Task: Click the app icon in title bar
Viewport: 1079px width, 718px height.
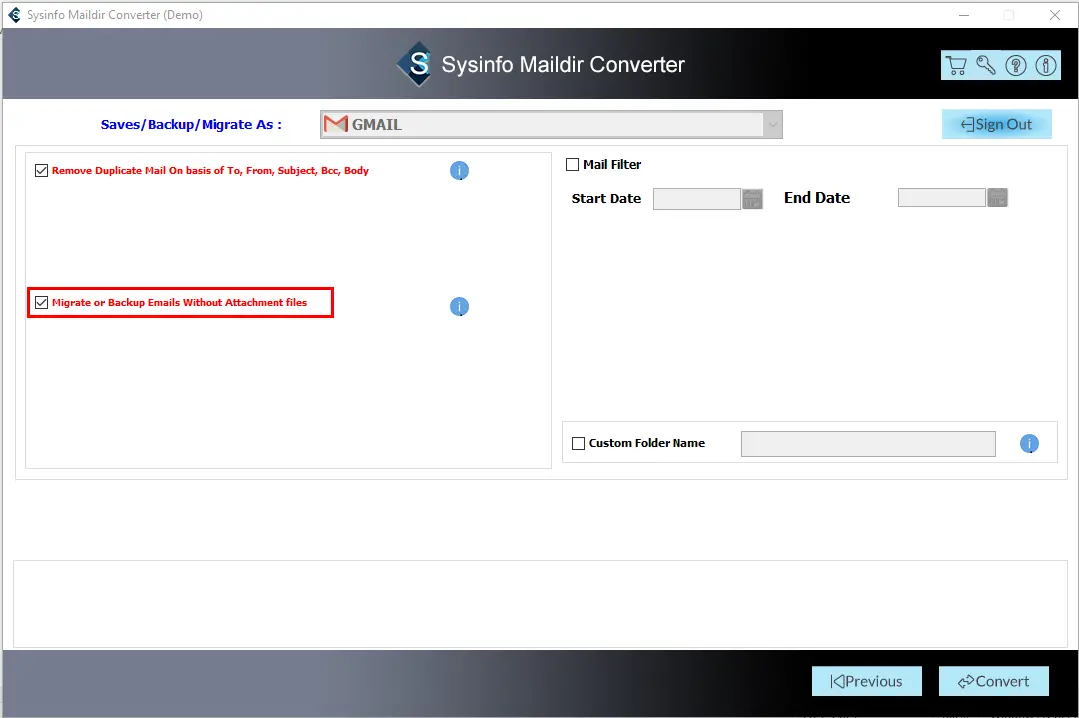Action: [x=14, y=14]
